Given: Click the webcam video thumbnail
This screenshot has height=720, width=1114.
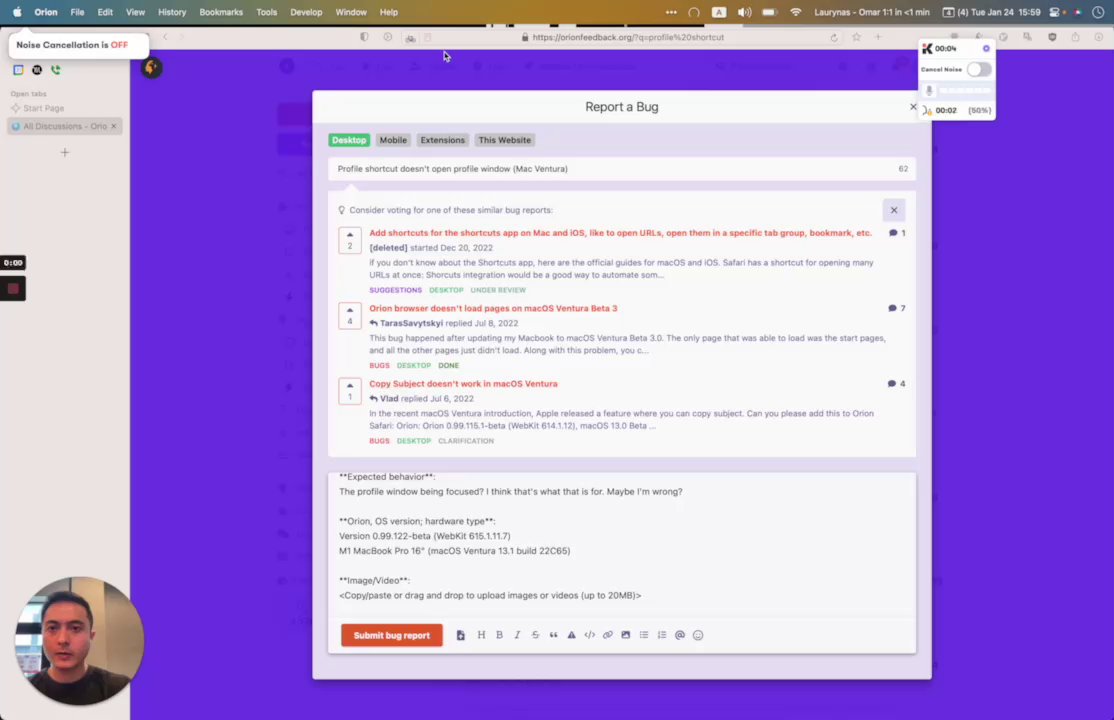Looking at the screenshot, I should click(78, 640).
